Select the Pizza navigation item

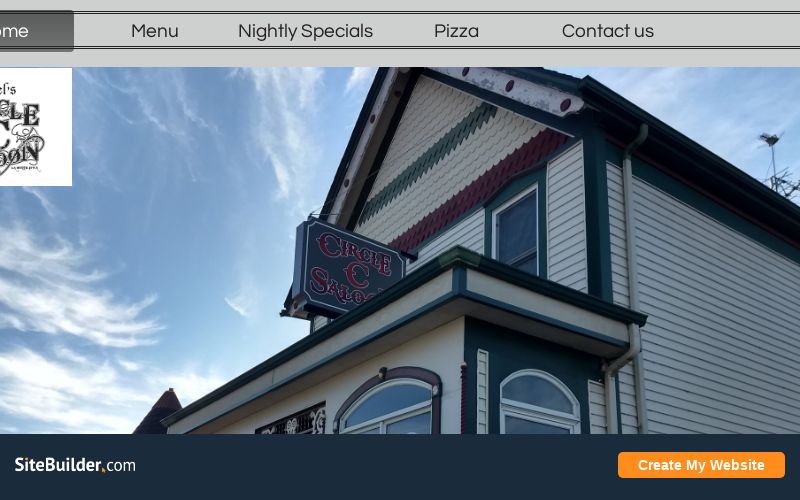pos(456,31)
